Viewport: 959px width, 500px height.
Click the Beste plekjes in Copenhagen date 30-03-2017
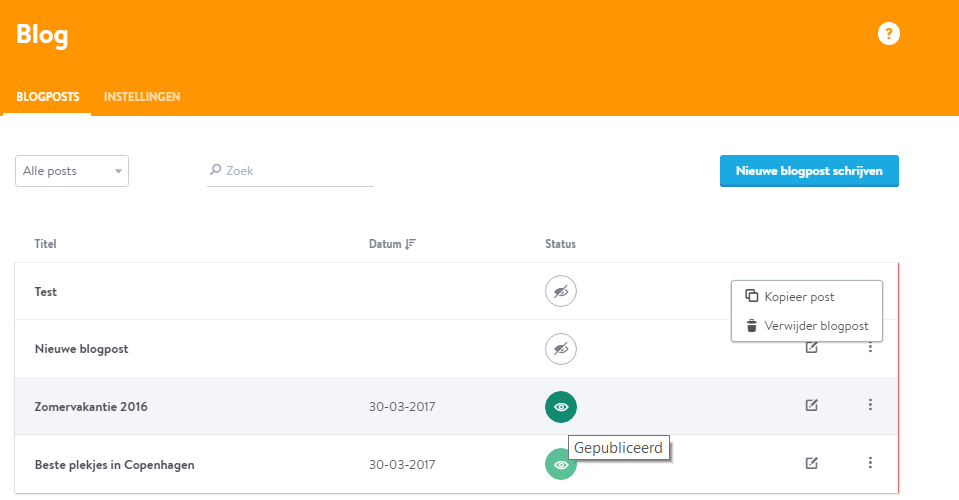[x=402, y=465]
